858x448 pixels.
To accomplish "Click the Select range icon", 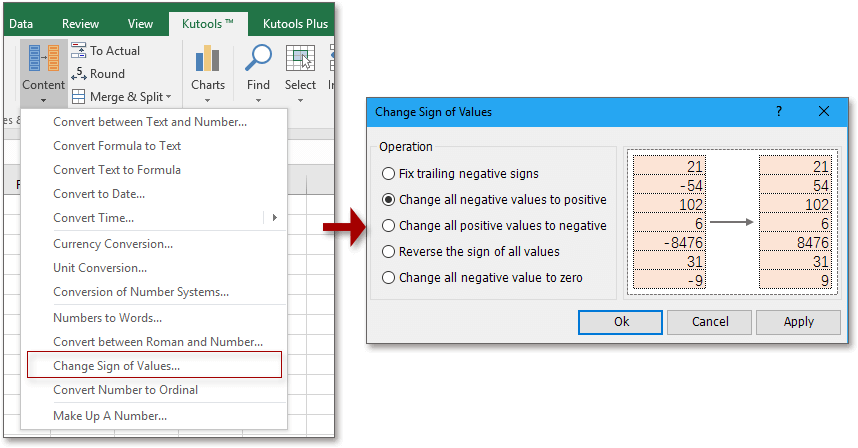I will 300,59.
